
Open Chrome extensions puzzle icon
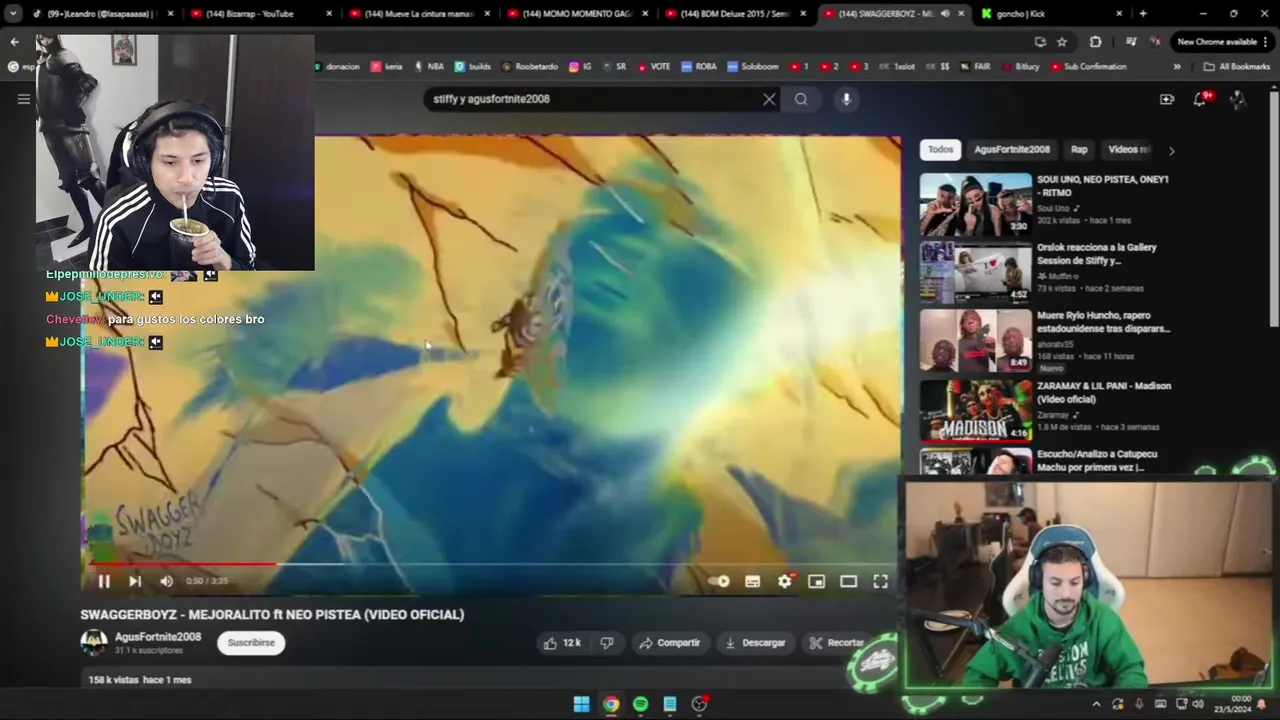(x=1096, y=42)
